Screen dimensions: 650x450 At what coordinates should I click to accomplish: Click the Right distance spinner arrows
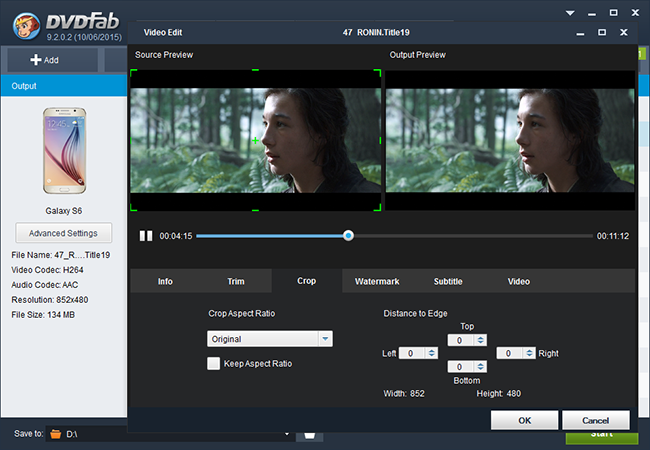(529, 353)
